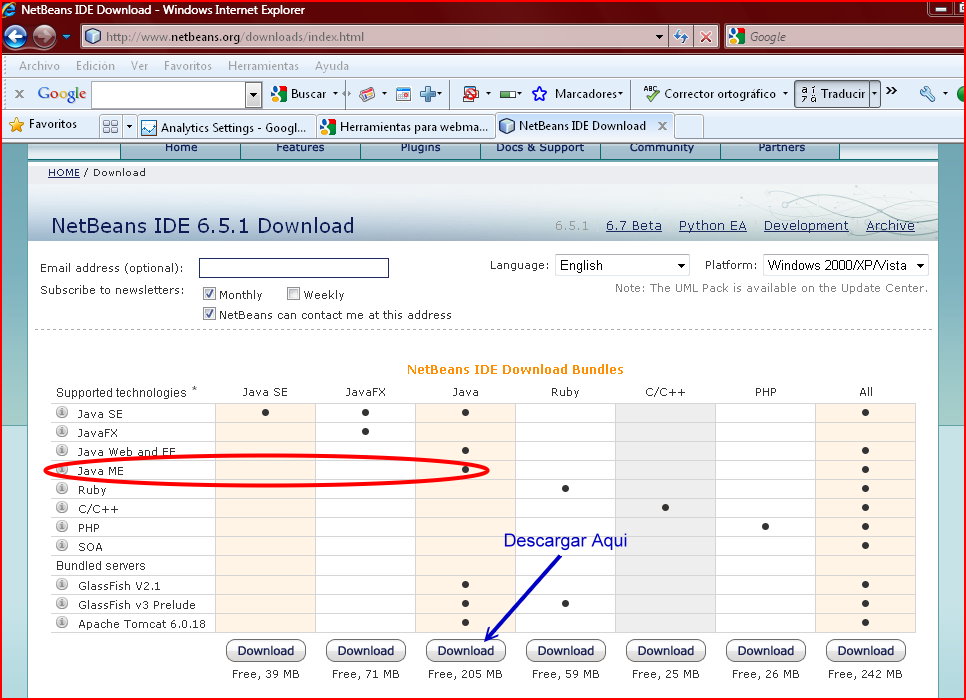Open the Edición menu
This screenshot has width=966, height=700.
click(95, 66)
